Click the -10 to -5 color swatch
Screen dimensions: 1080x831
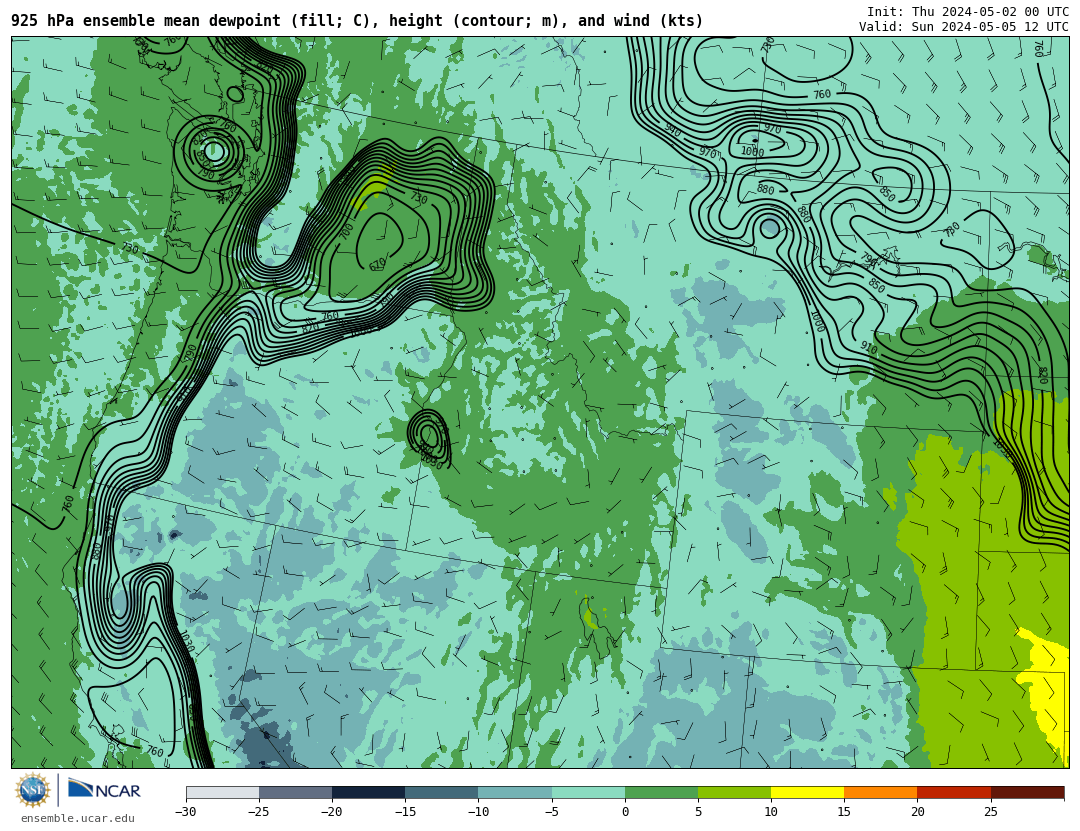point(515,793)
